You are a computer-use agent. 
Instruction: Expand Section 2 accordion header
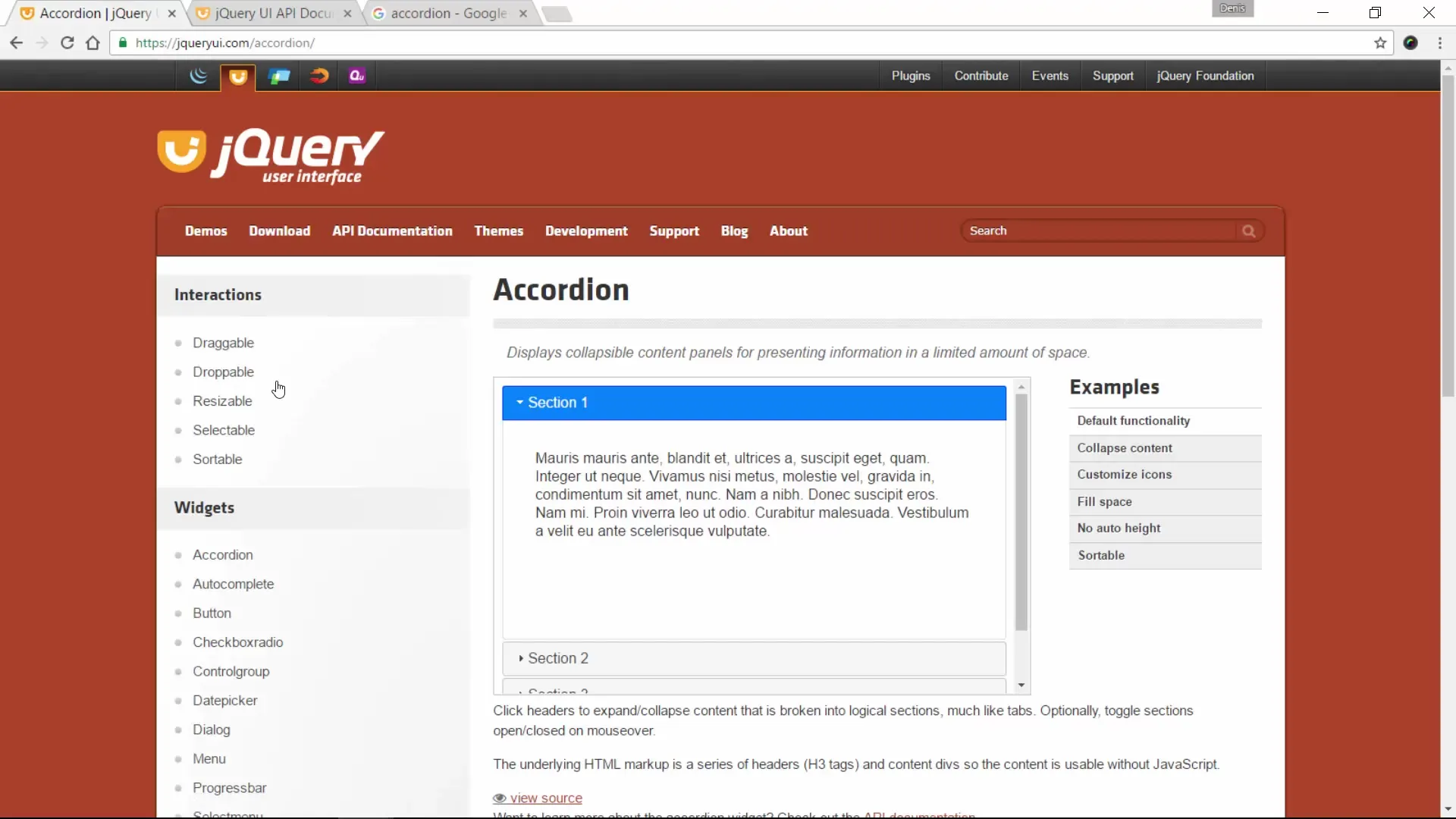click(x=754, y=658)
